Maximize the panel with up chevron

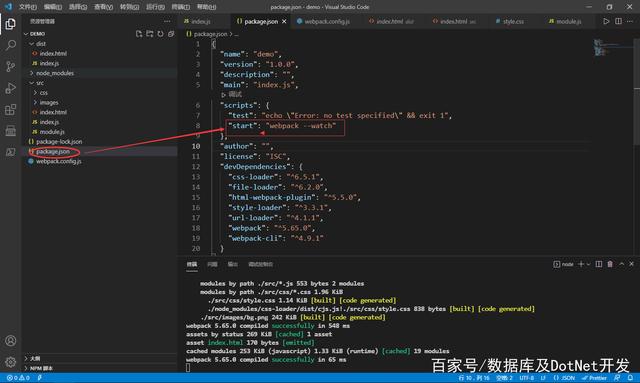(x=621, y=264)
